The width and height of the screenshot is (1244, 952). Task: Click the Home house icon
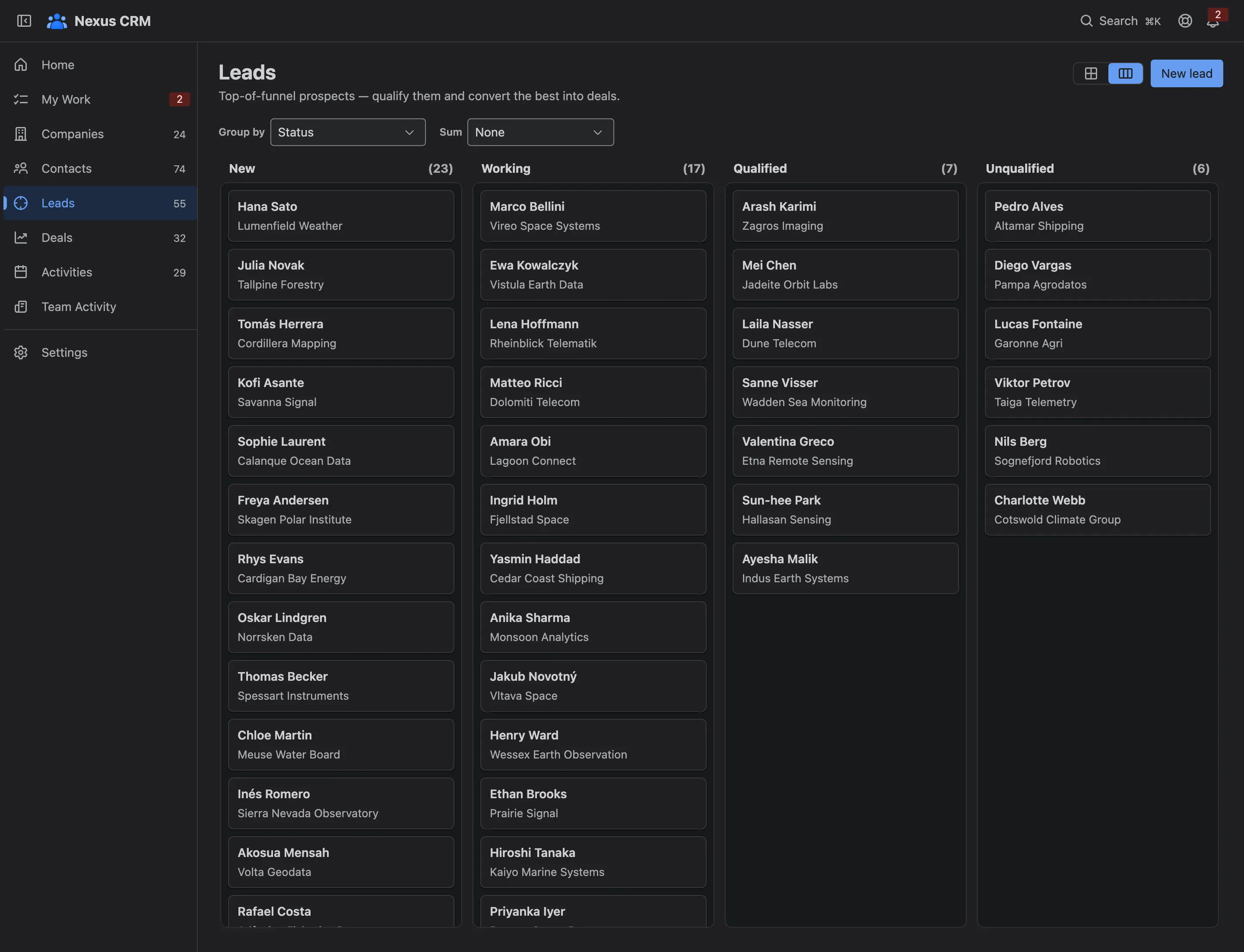[x=21, y=65]
